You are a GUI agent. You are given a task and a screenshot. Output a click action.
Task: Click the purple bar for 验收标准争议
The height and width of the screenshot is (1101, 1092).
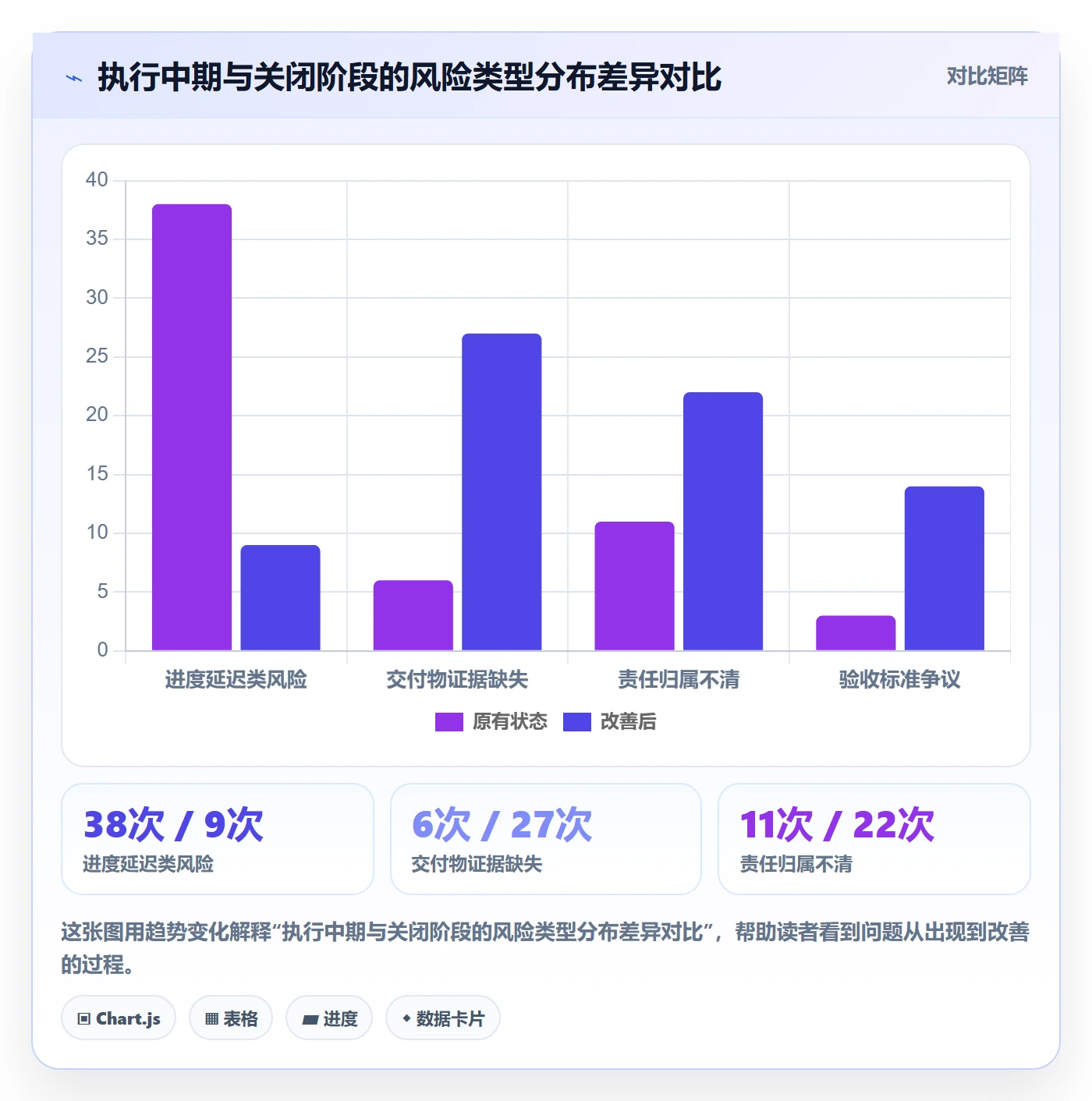pyautogui.click(x=856, y=633)
